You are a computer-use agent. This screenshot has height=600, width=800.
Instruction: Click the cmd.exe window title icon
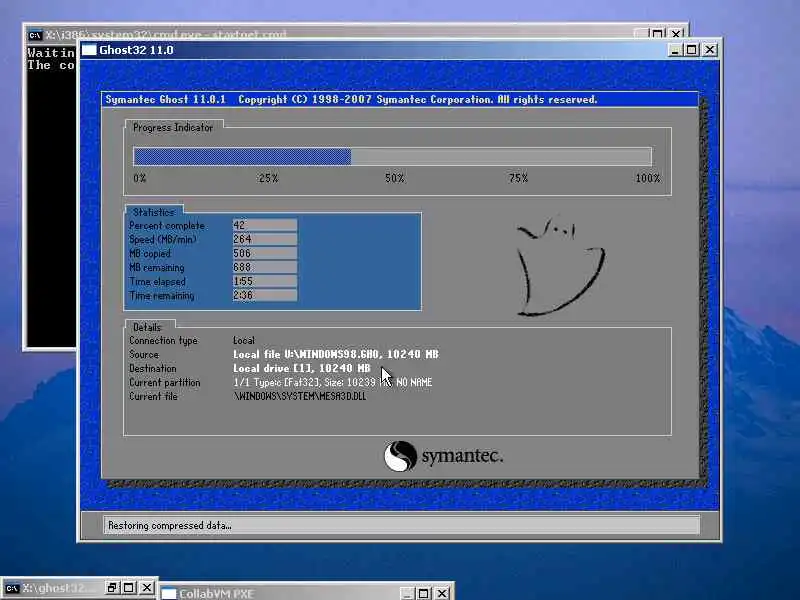click(35, 35)
